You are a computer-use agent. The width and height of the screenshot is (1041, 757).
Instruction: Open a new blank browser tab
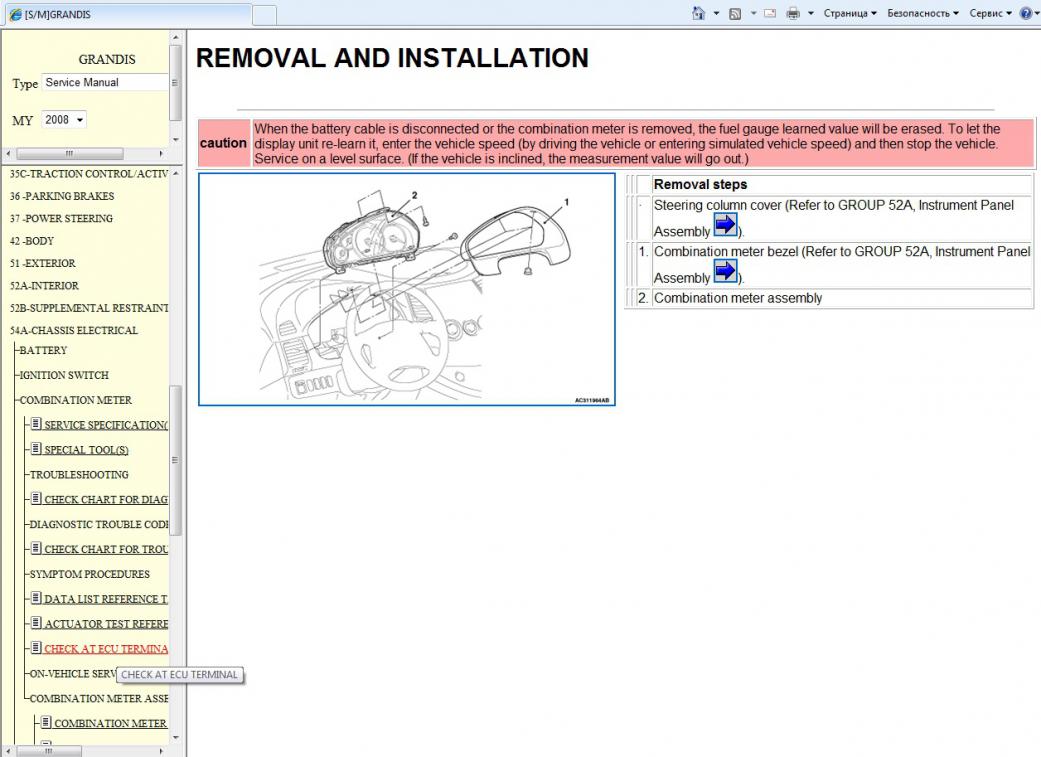pos(265,15)
